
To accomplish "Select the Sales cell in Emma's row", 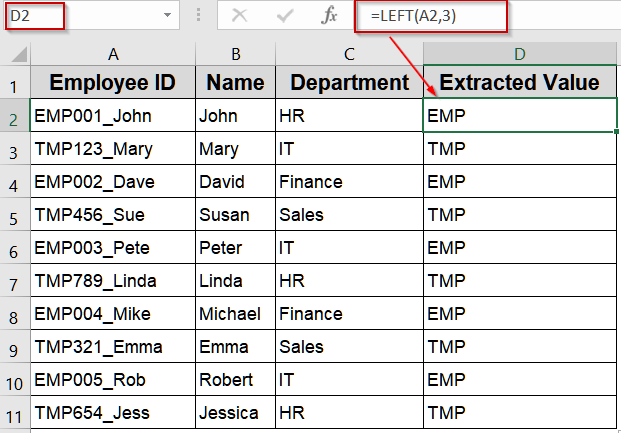I will pos(349,346).
